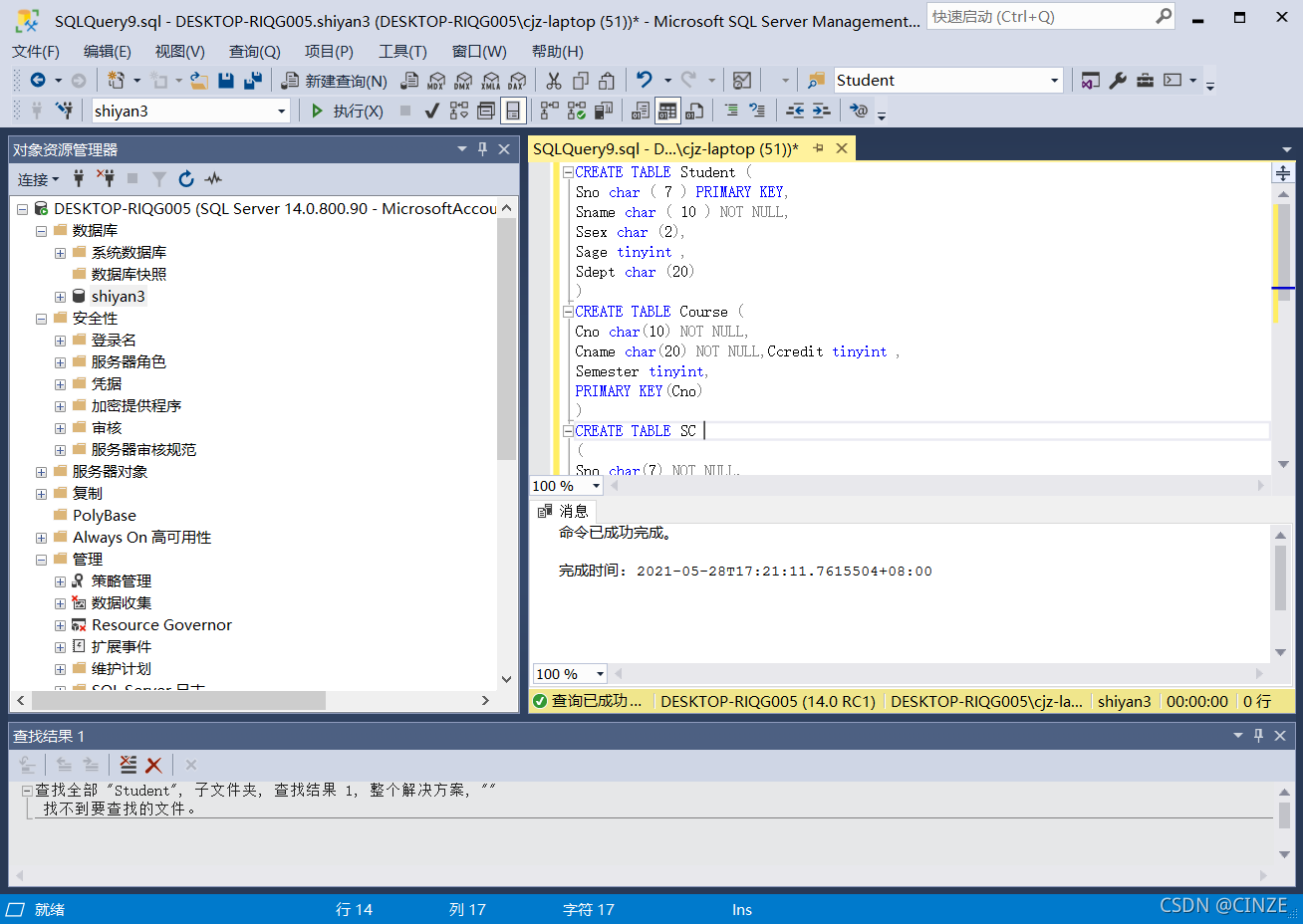Image resolution: width=1303 pixels, height=924 pixels.
Task: Open the 文件(F) menu
Action: pyautogui.click(x=36, y=52)
